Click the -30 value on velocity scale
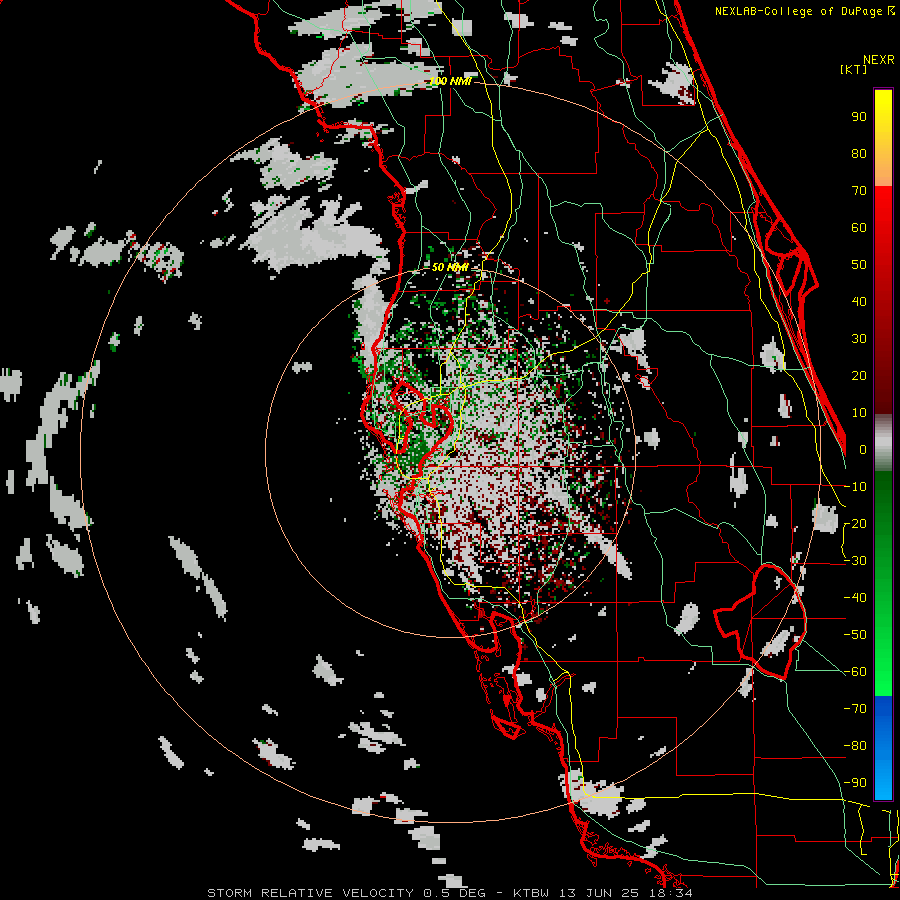 [855, 561]
